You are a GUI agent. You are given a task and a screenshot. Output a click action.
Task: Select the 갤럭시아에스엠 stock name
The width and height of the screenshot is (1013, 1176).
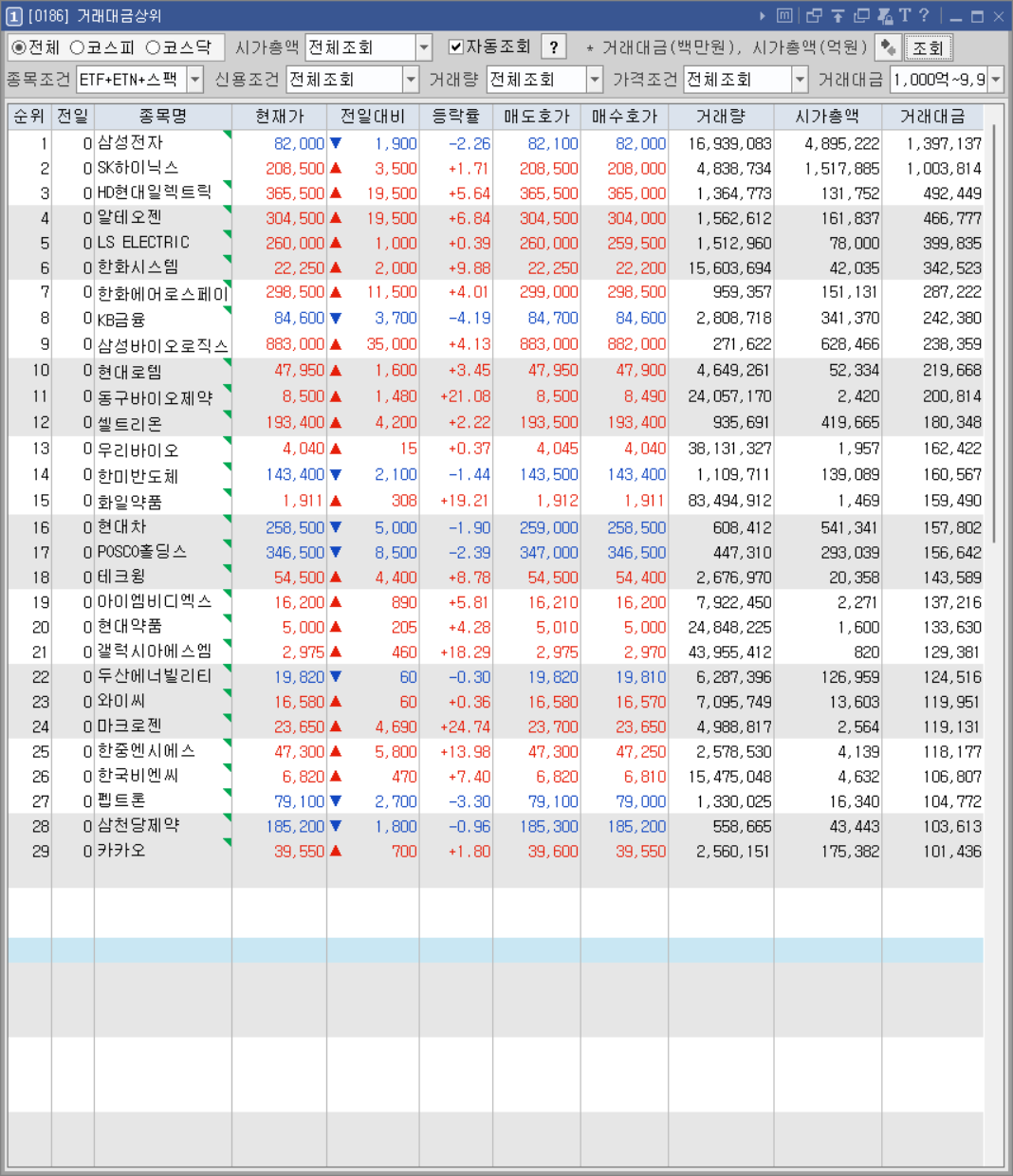coord(155,652)
